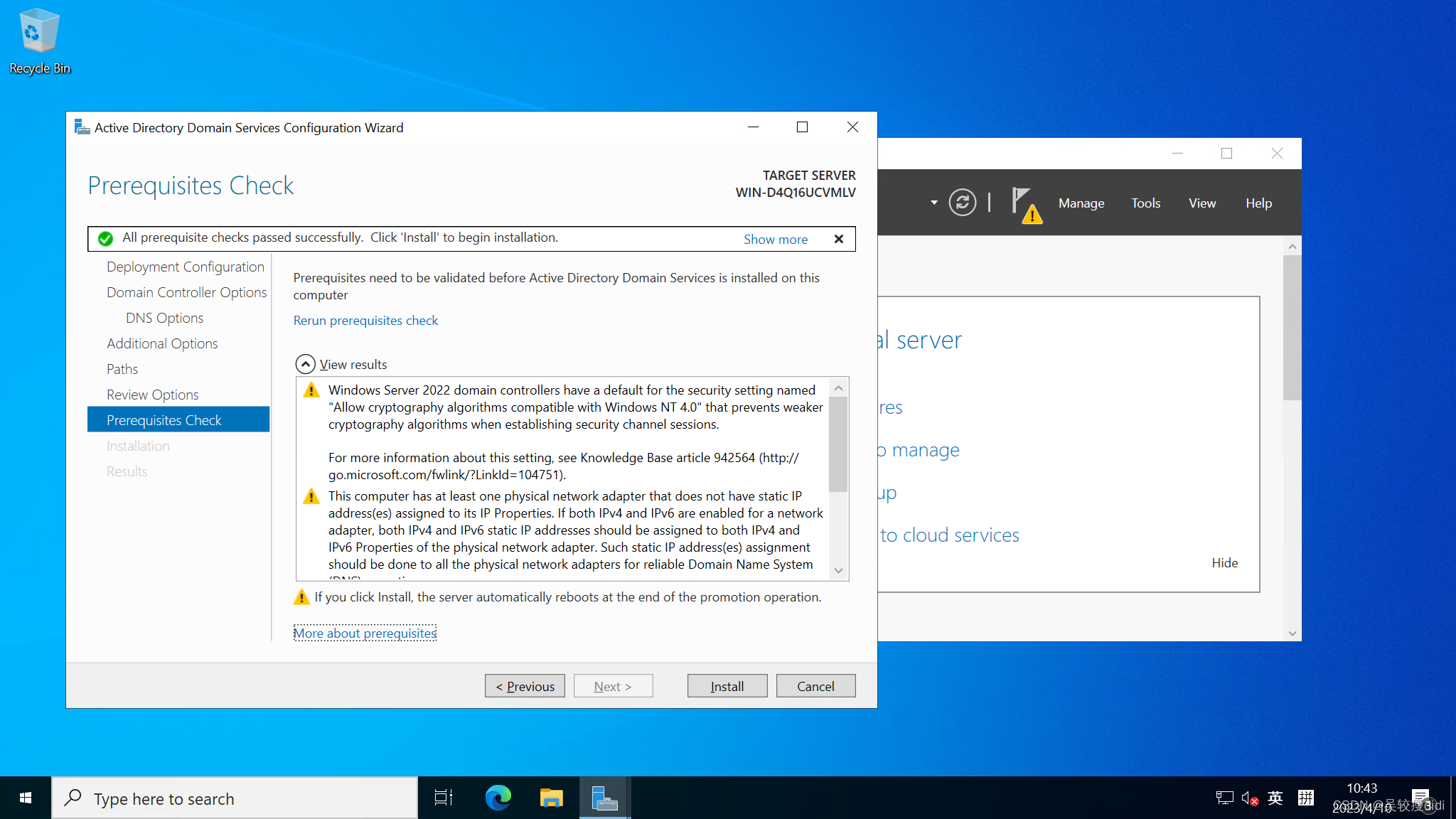Click the taskbar clock

click(x=1362, y=798)
